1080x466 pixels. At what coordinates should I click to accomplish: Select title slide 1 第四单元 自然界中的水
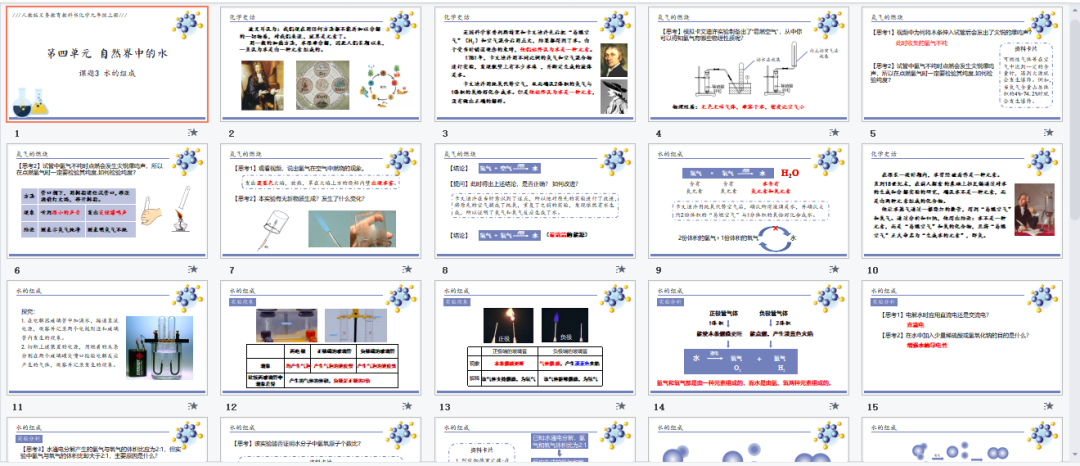click(x=107, y=65)
